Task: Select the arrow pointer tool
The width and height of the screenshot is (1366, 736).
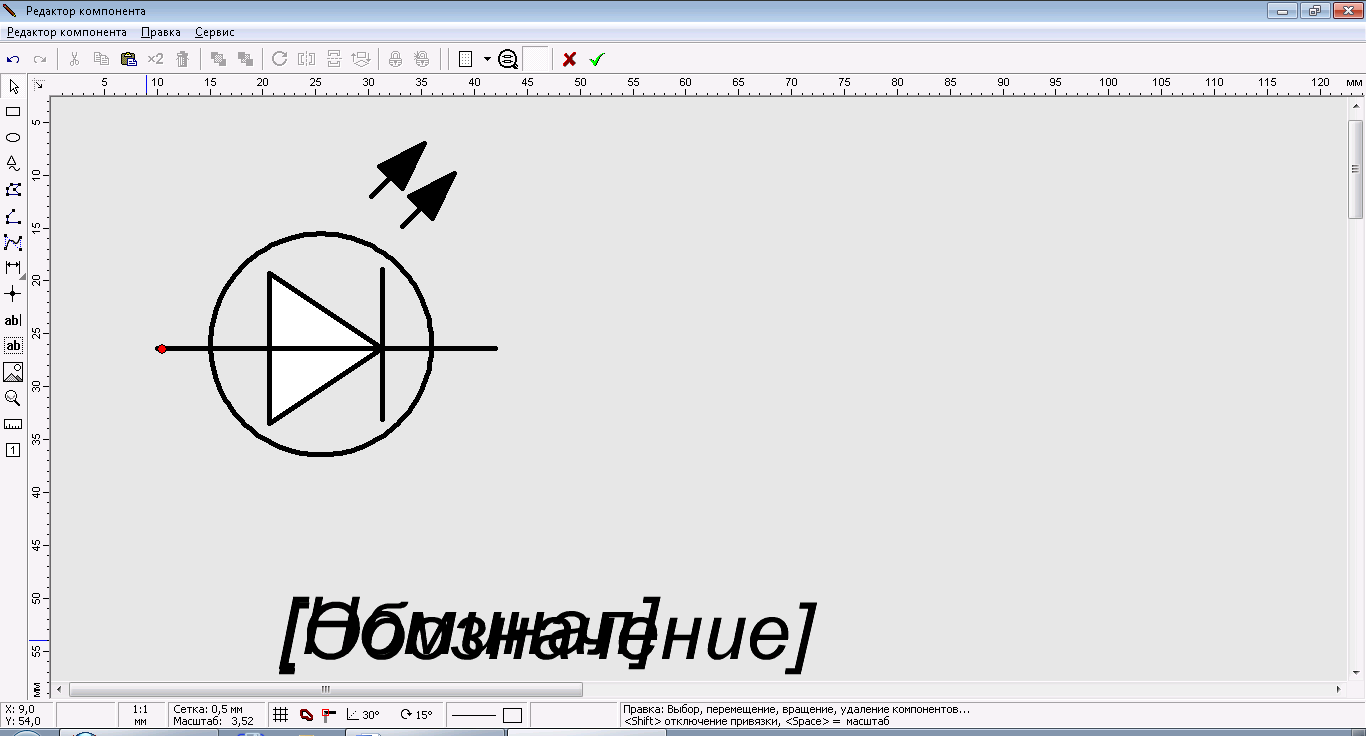Action: (13, 87)
